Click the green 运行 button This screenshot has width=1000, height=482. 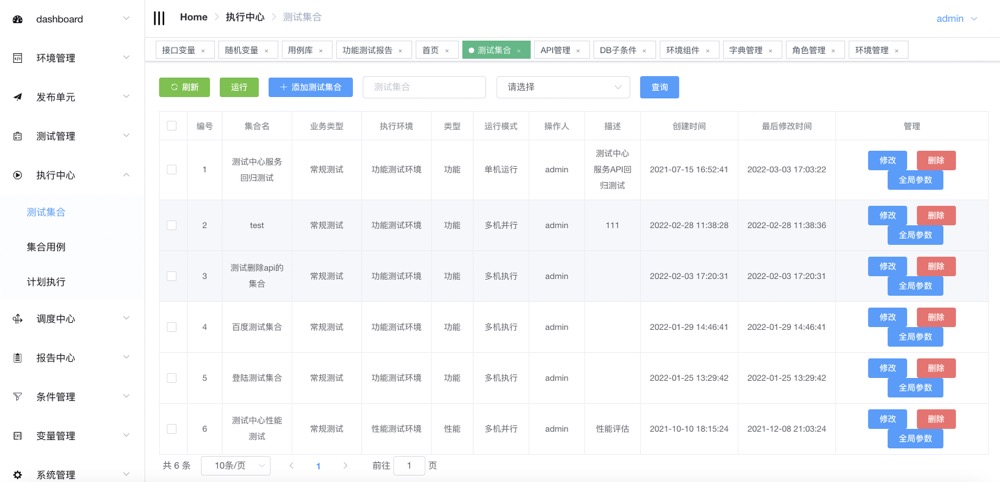point(239,87)
